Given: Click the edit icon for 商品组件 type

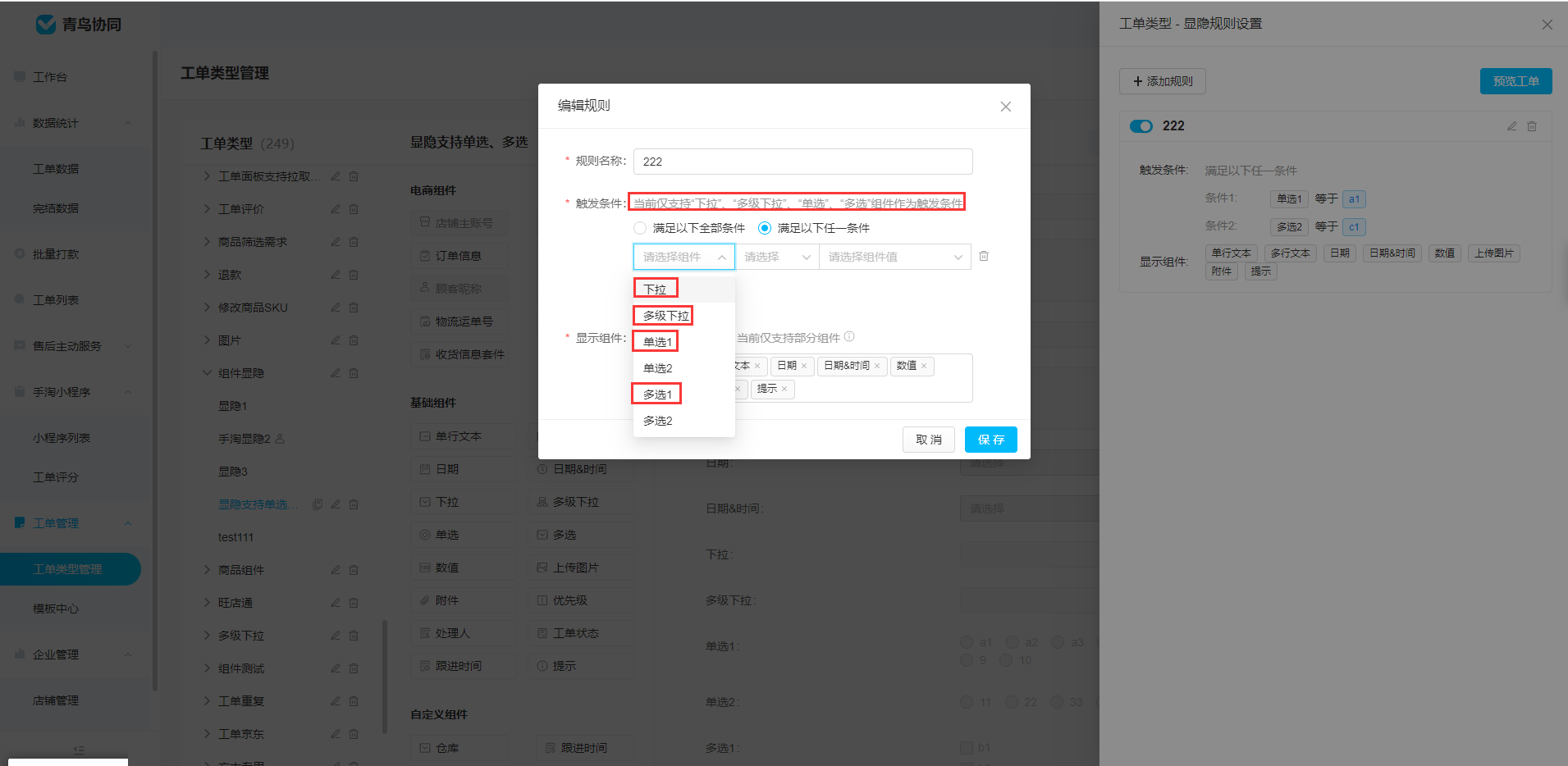Looking at the screenshot, I should (335, 570).
